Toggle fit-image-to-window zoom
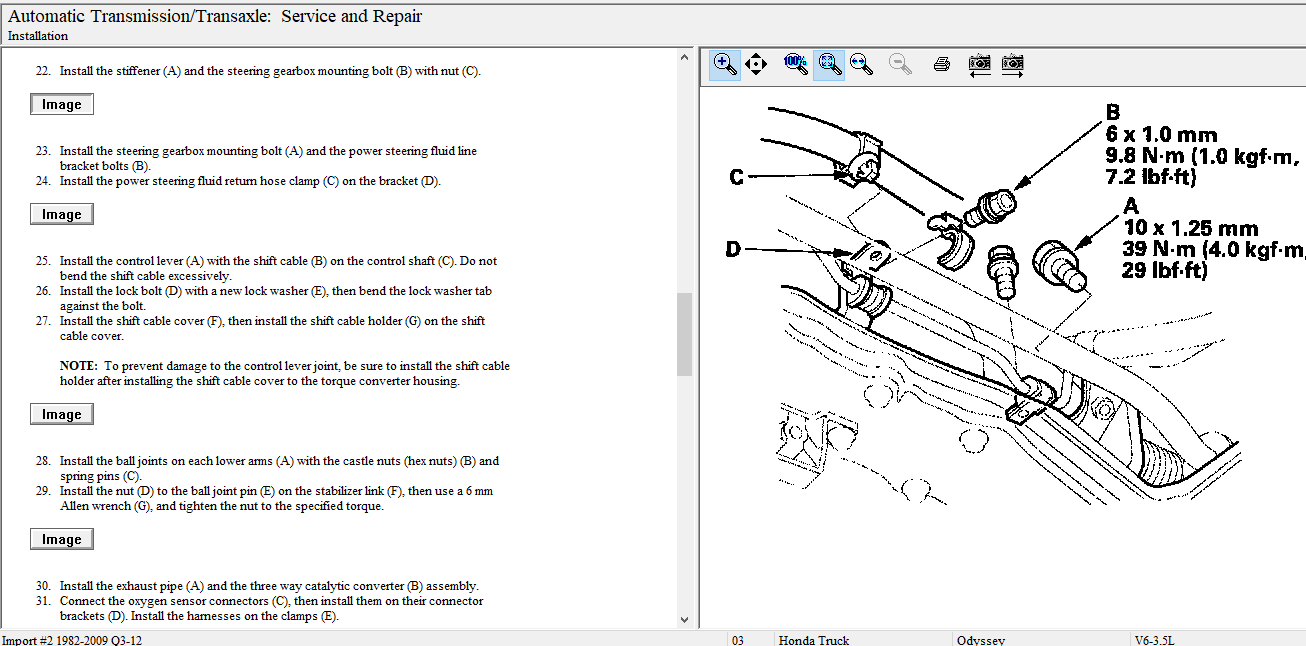The width and height of the screenshot is (1306, 646). pyautogui.click(x=829, y=65)
